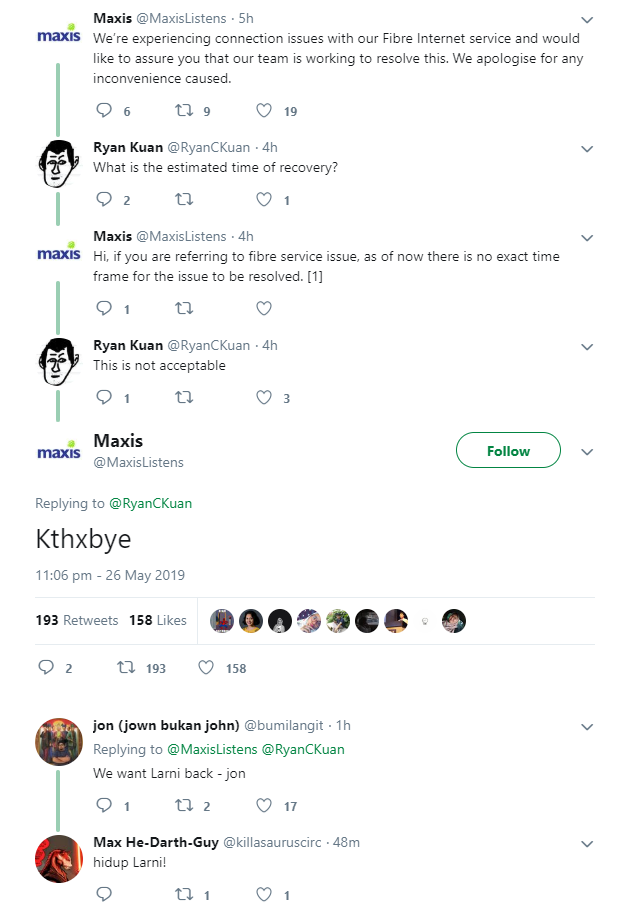Retweet the main Kthxbye tweet
630x909 pixels.
(125, 667)
